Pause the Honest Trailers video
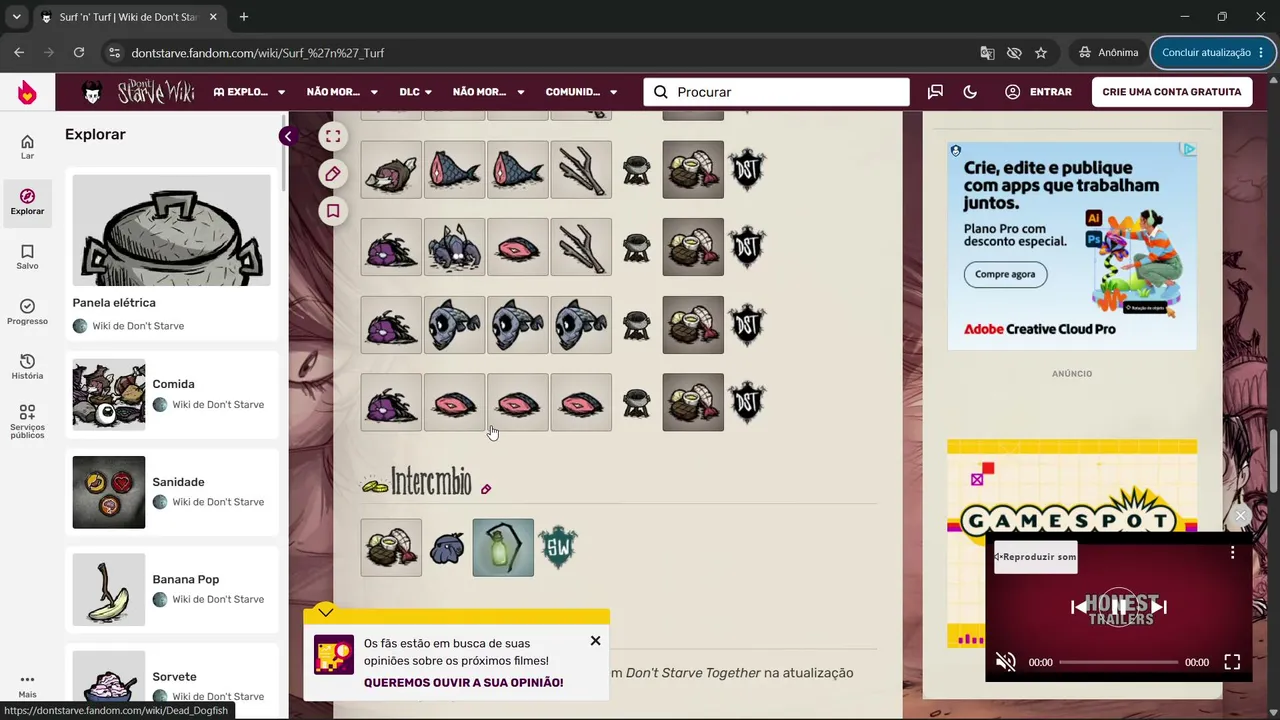1280x720 pixels. 1119,606
